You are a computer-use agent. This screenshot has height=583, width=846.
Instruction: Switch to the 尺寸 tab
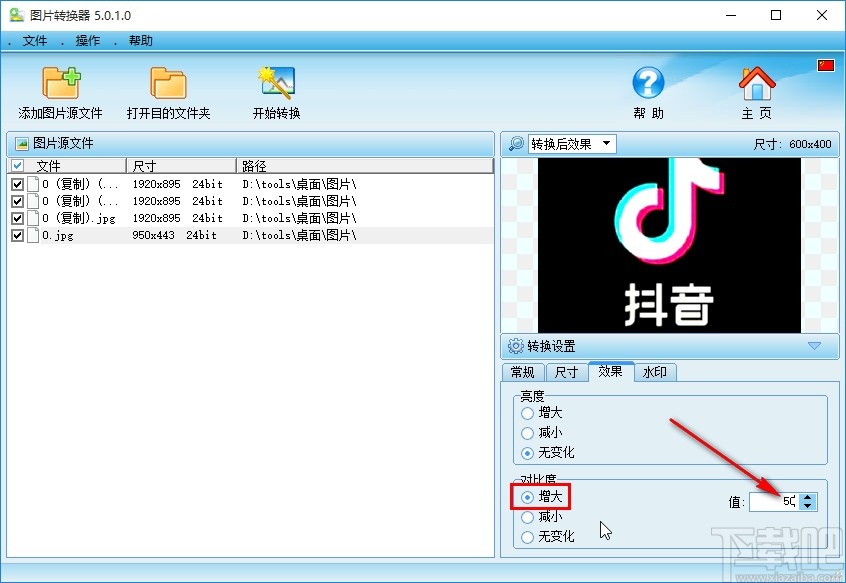coord(566,372)
